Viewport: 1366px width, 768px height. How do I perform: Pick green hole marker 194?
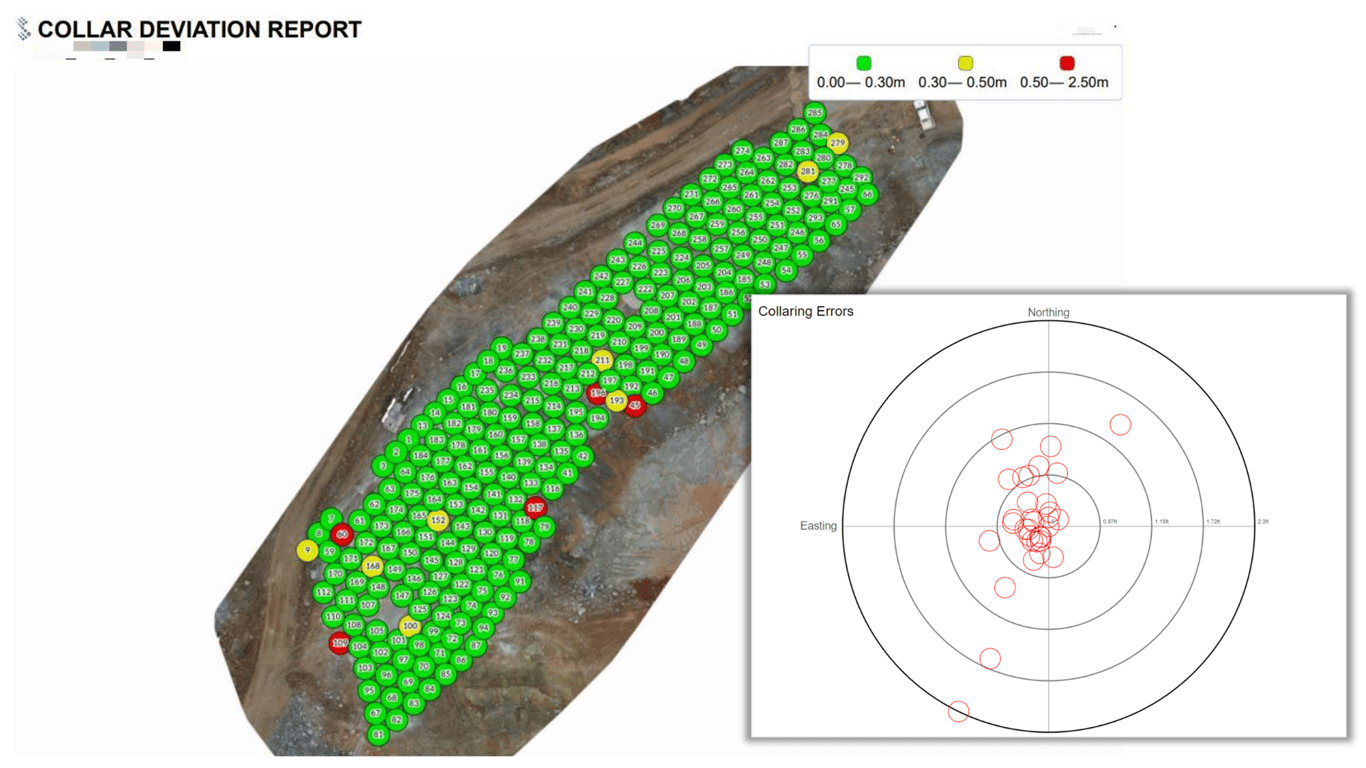click(x=597, y=418)
